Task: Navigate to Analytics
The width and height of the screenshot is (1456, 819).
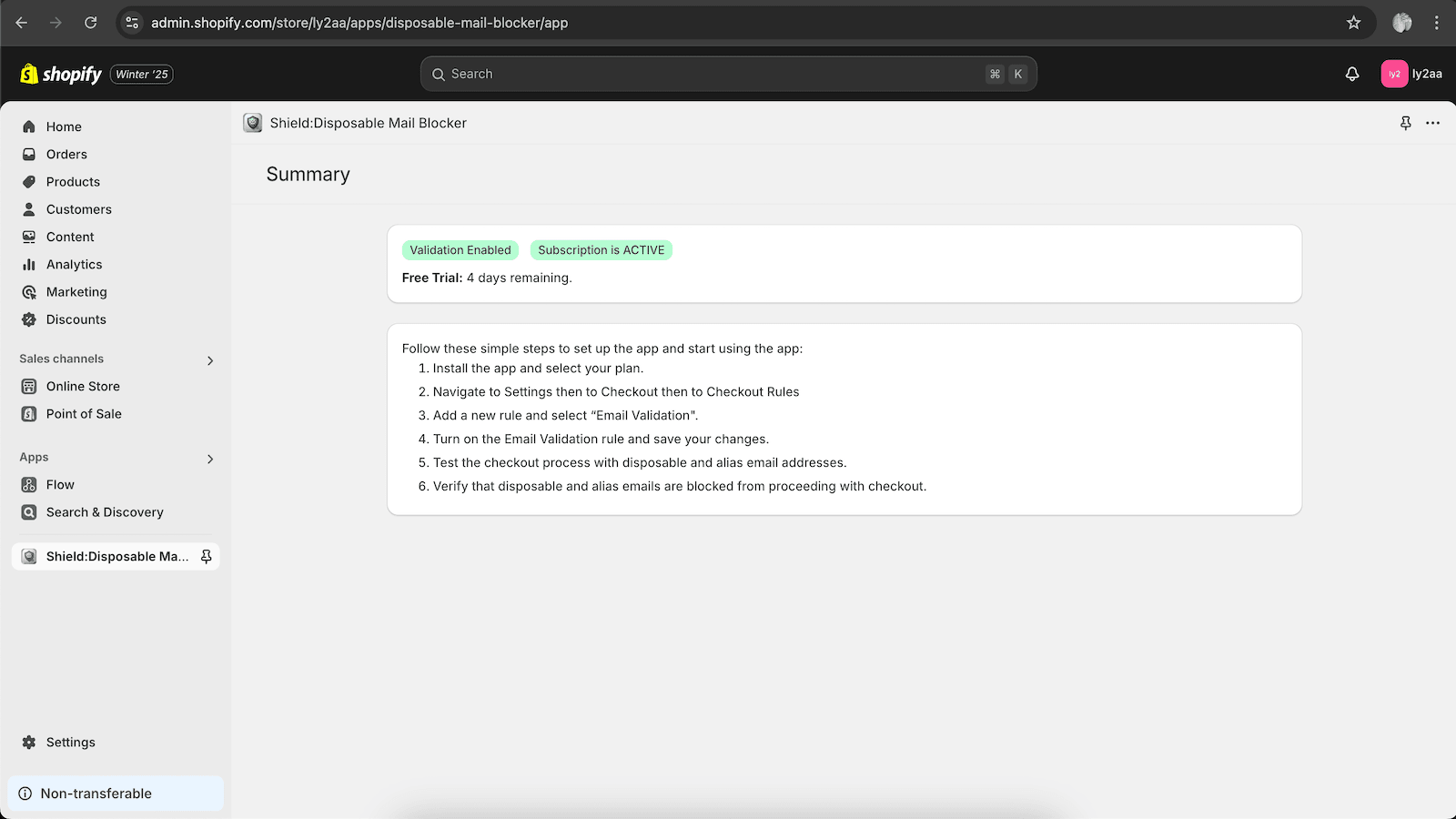Action: click(74, 265)
